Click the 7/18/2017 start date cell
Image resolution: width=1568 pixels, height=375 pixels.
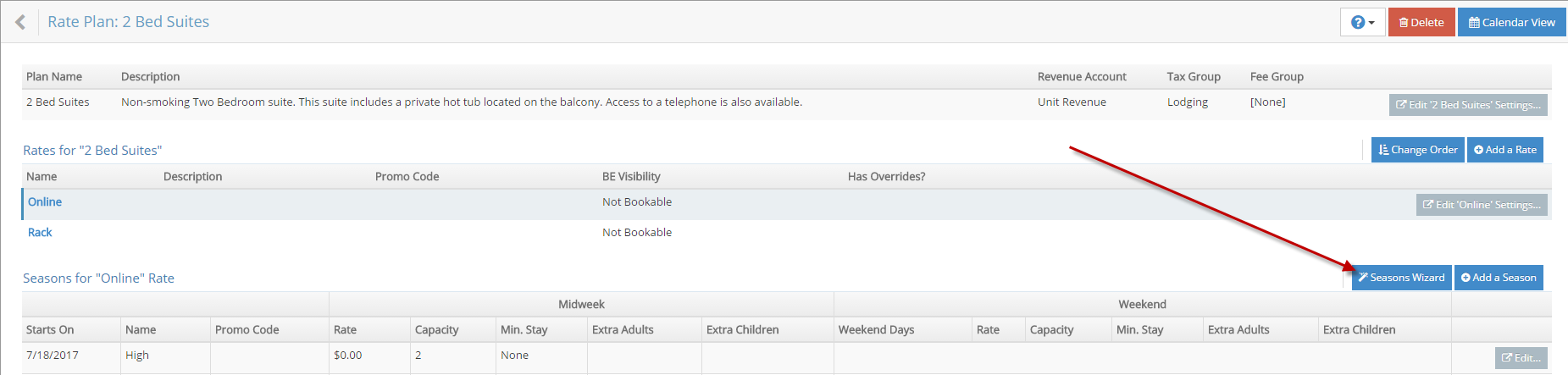coord(53,356)
